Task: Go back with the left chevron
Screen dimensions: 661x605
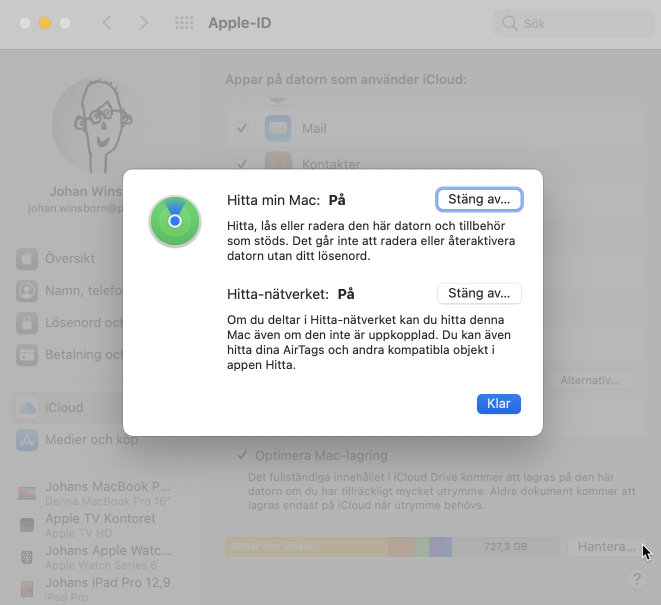Action: [x=107, y=23]
